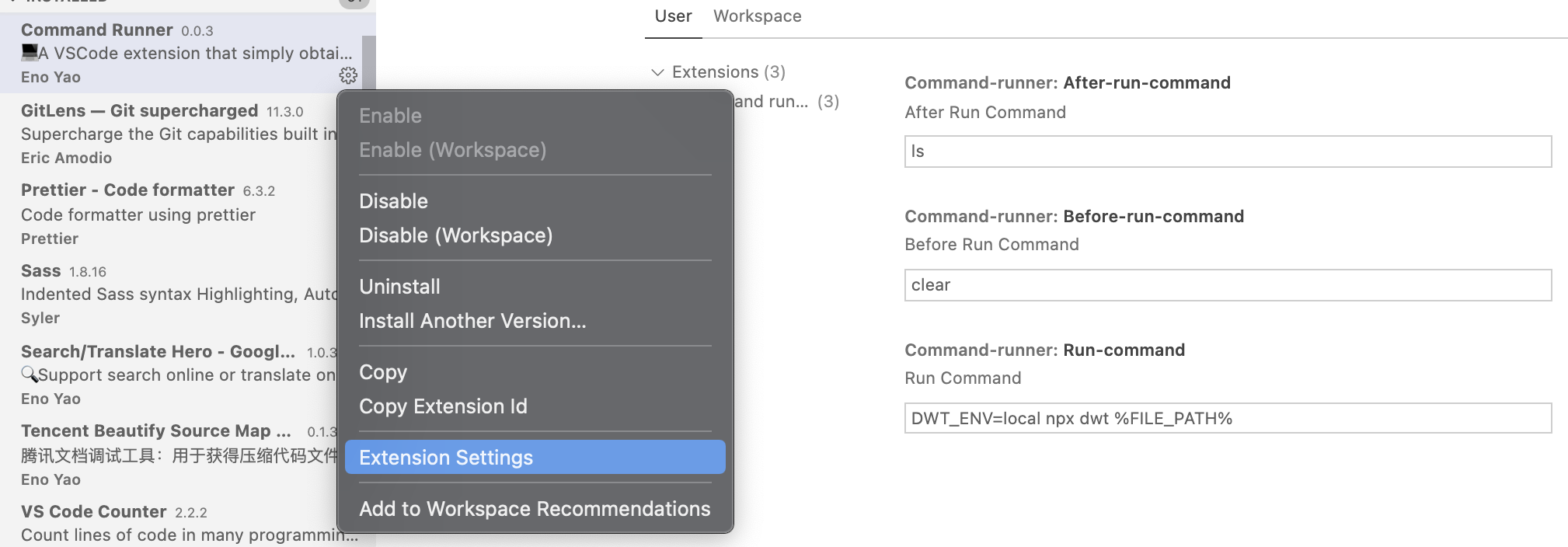Select Copy Extension Id menu item
Viewport: 1568px width, 547px height.
(443, 406)
